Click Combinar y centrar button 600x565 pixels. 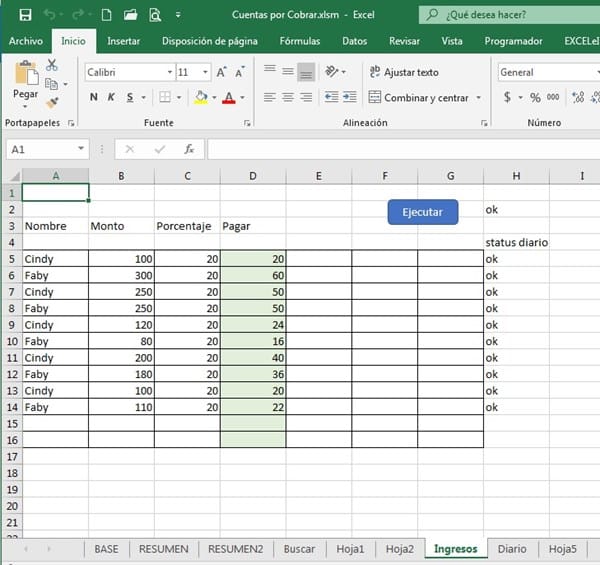pyautogui.click(x=418, y=97)
